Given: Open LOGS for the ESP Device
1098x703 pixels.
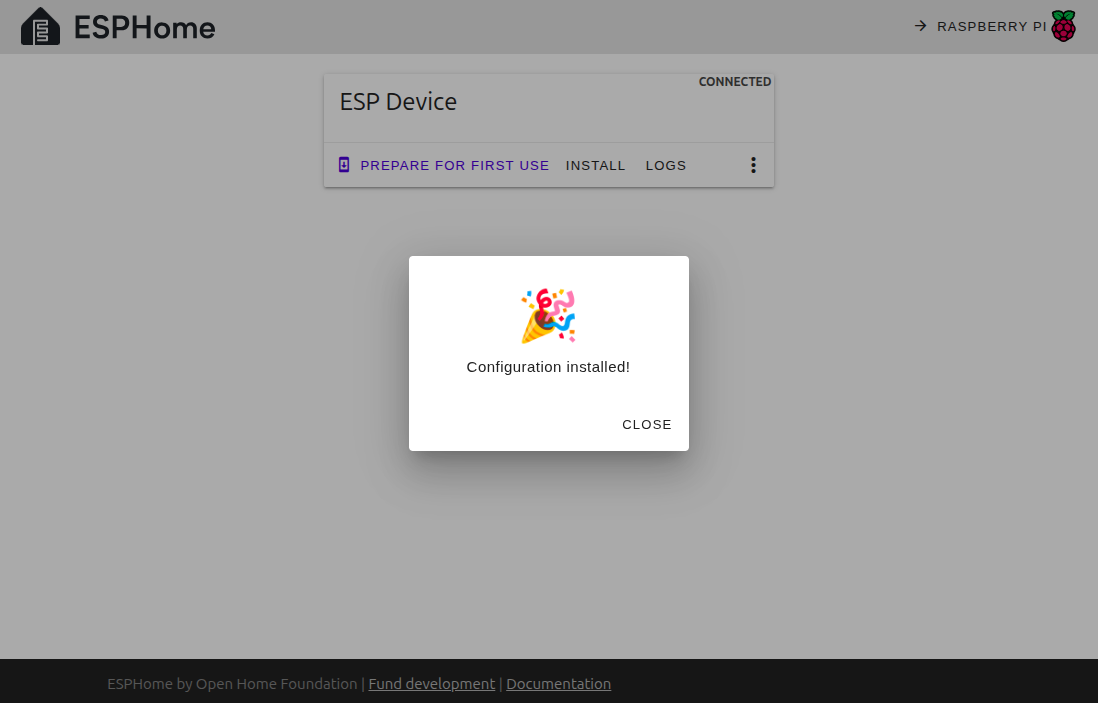Looking at the screenshot, I should (665, 165).
